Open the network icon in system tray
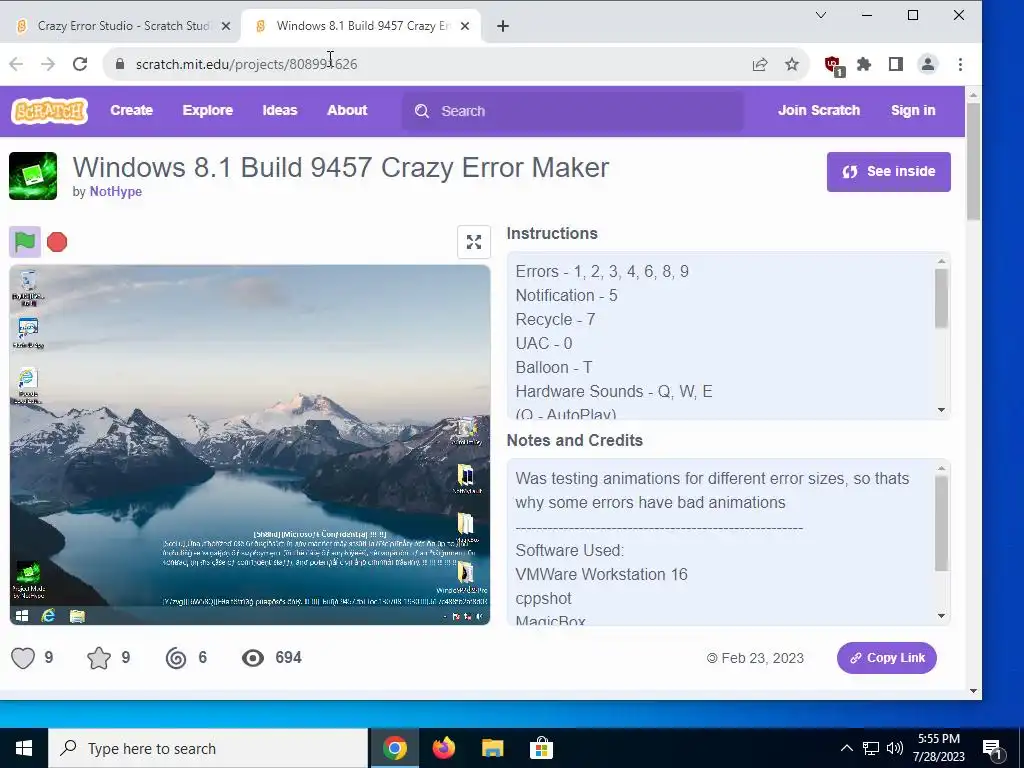The width and height of the screenshot is (1024, 768). pos(871,748)
